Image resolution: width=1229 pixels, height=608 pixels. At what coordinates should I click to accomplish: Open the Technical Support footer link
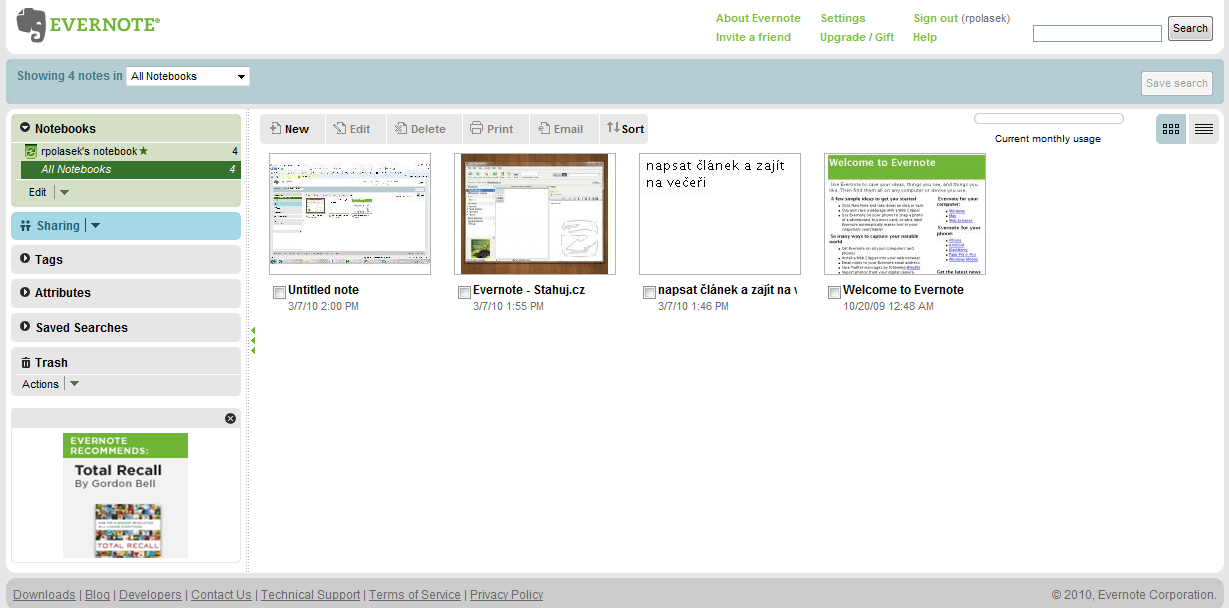(x=310, y=595)
